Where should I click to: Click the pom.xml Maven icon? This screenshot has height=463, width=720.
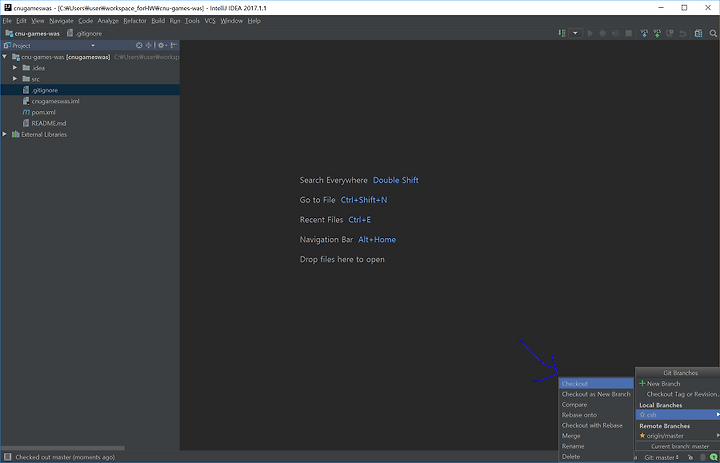[x=26, y=112]
